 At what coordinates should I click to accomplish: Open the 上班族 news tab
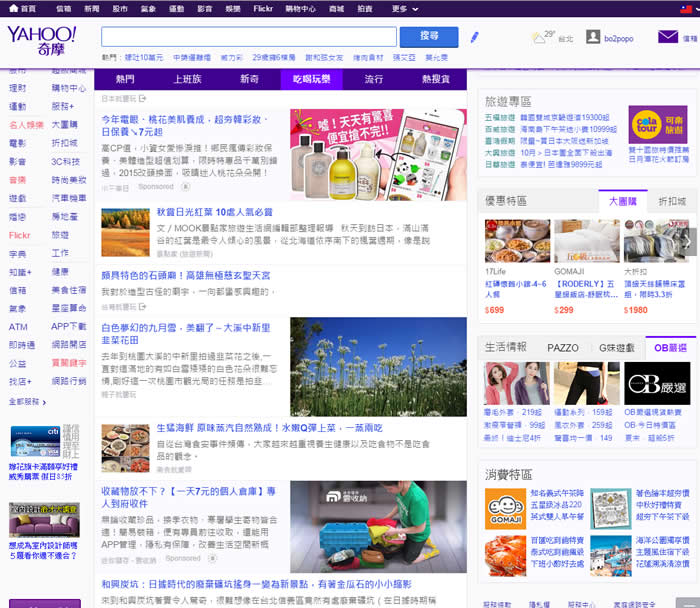[188, 78]
